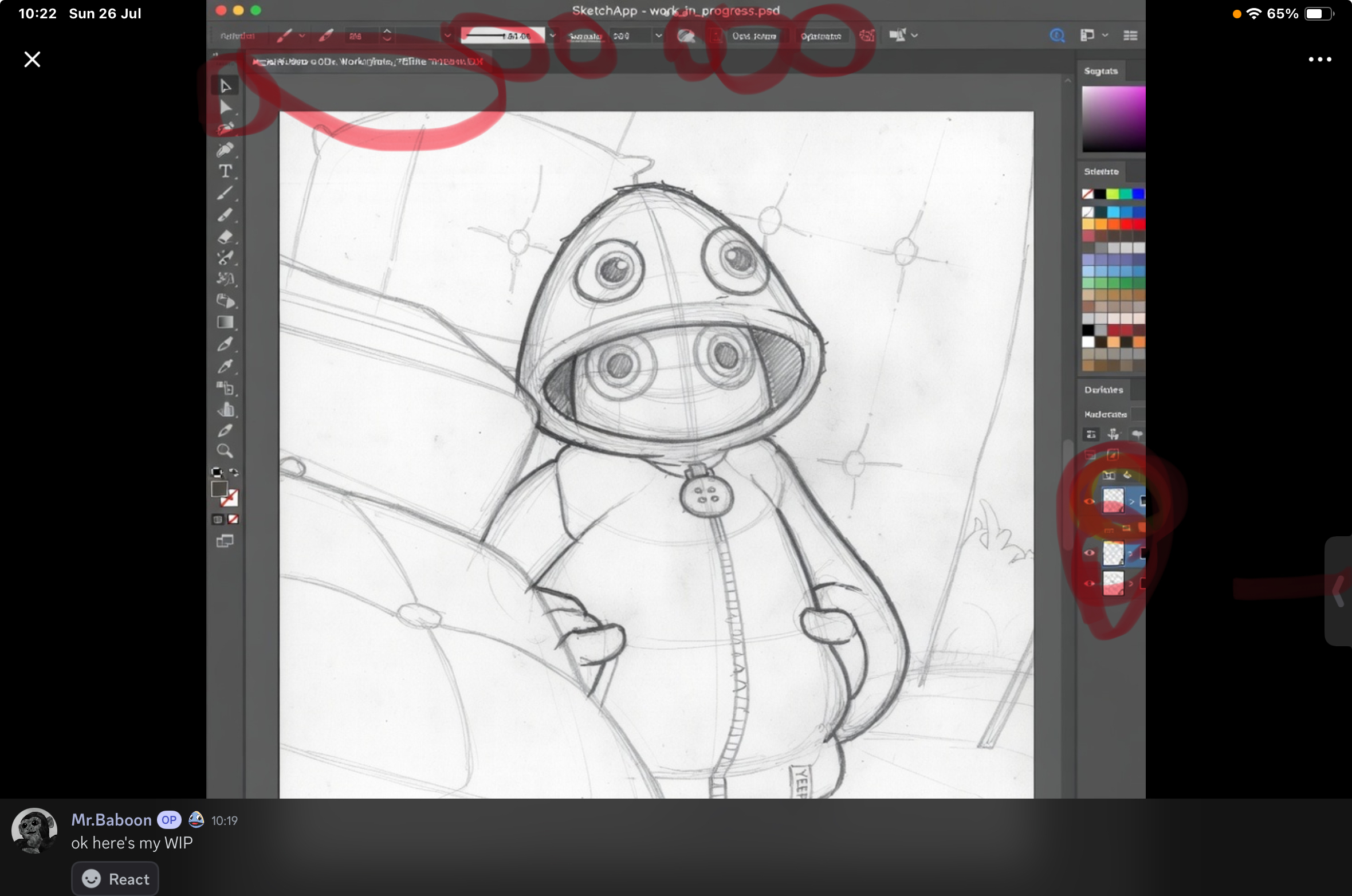The width and height of the screenshot is (1352, 896).
Task: Click the screen mode icon below the swatches
Action: [225, 541]
